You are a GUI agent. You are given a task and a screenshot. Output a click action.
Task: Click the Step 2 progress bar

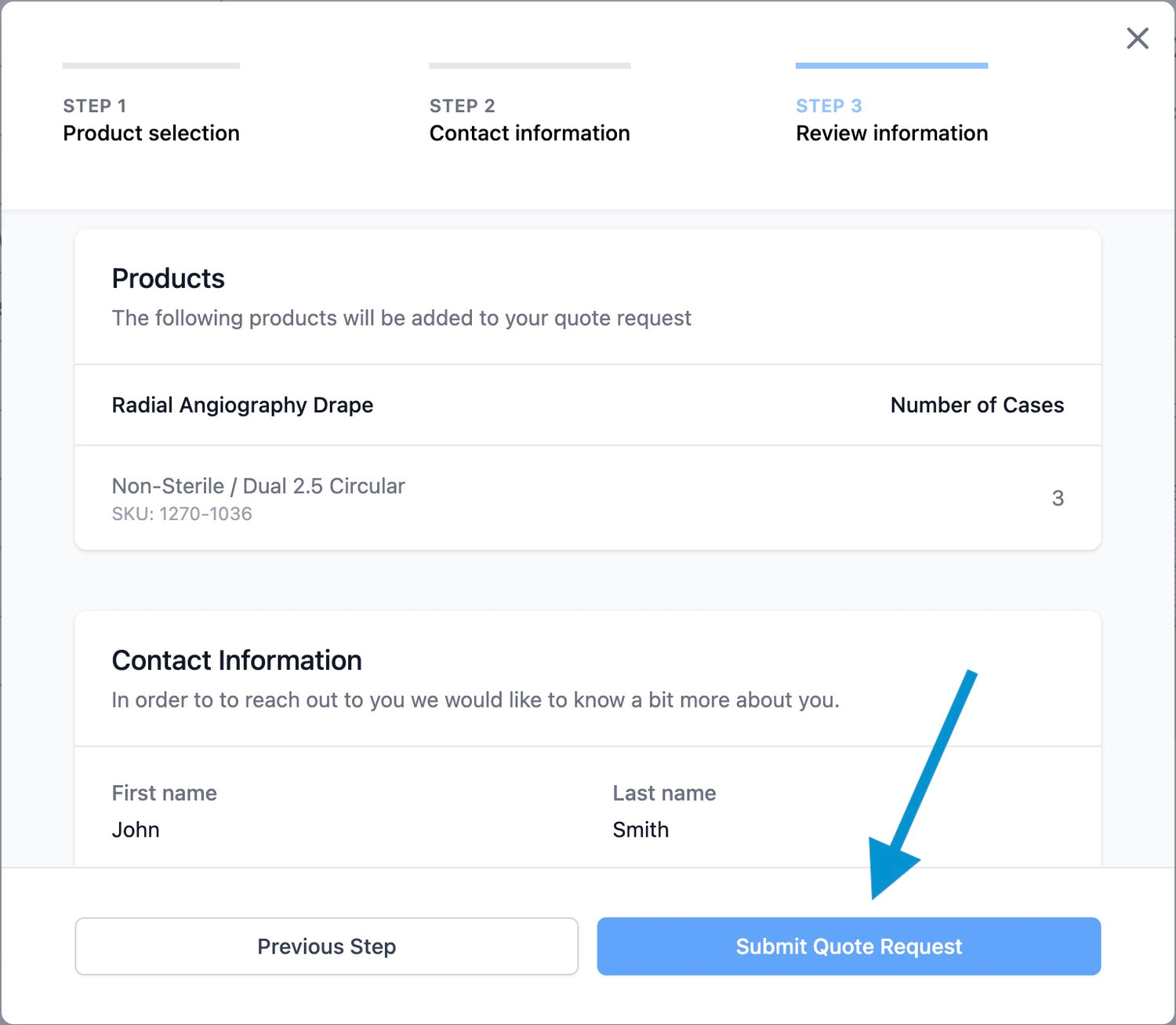(x=529, y=66)
